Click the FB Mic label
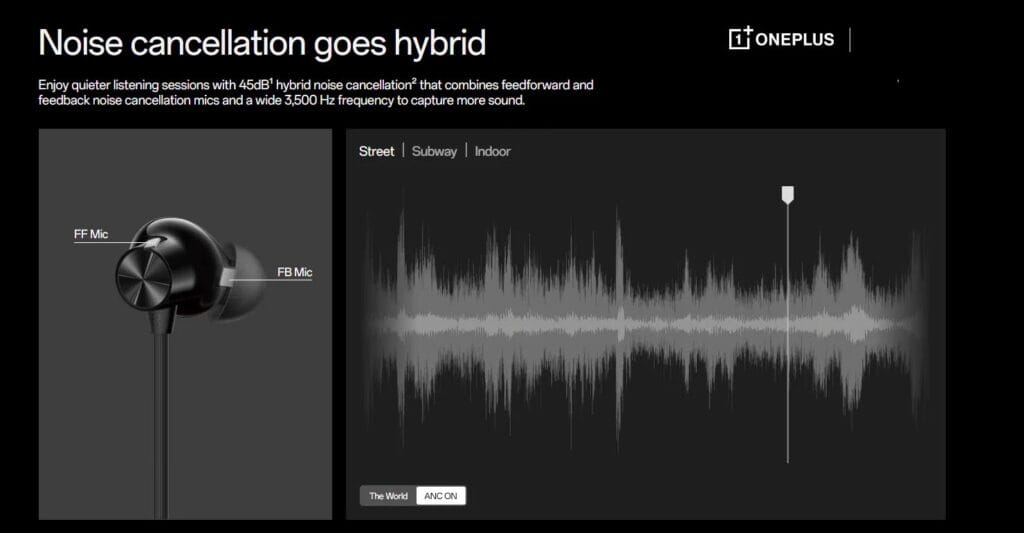This screenshot has height=533, width=1024. pyautogui.click(x=295, y=272)
